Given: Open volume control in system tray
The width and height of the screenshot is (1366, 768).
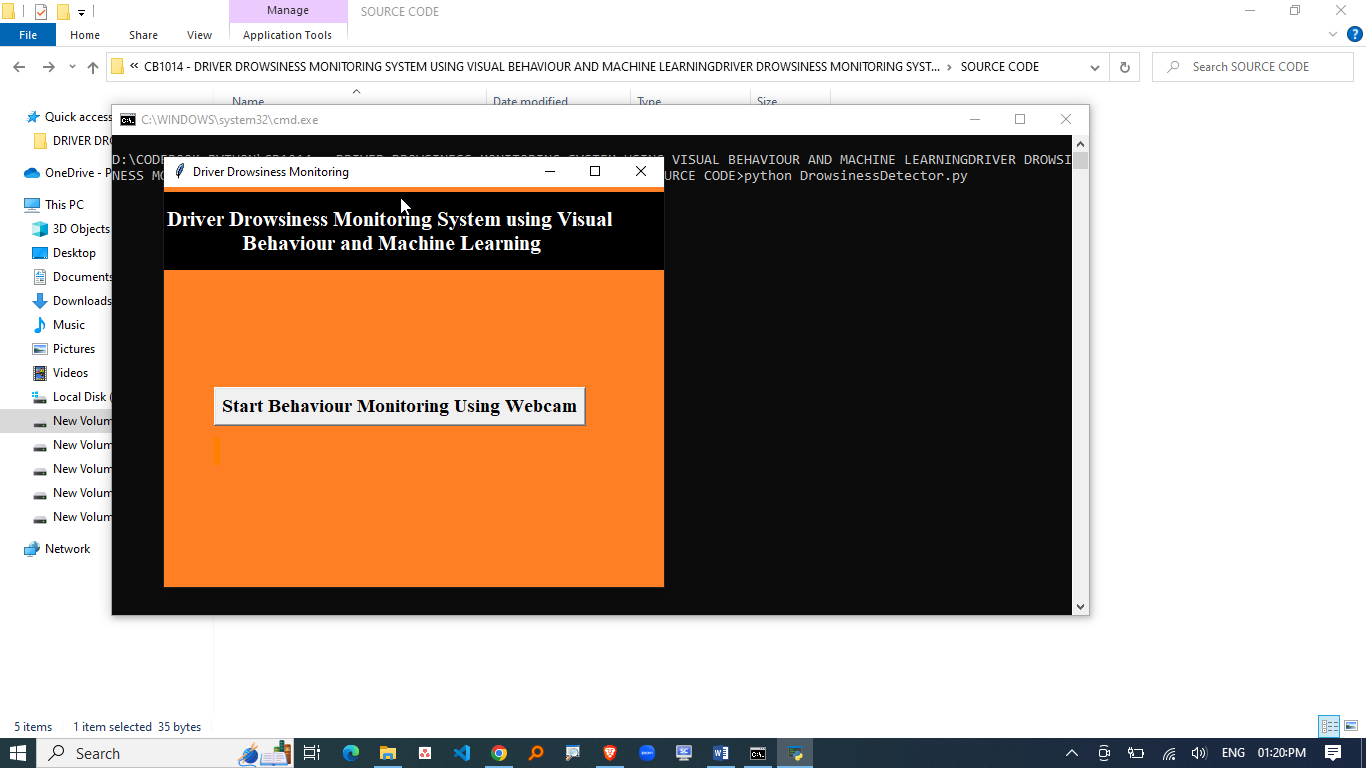Looking at the screenshot, I should [1199, 753].
